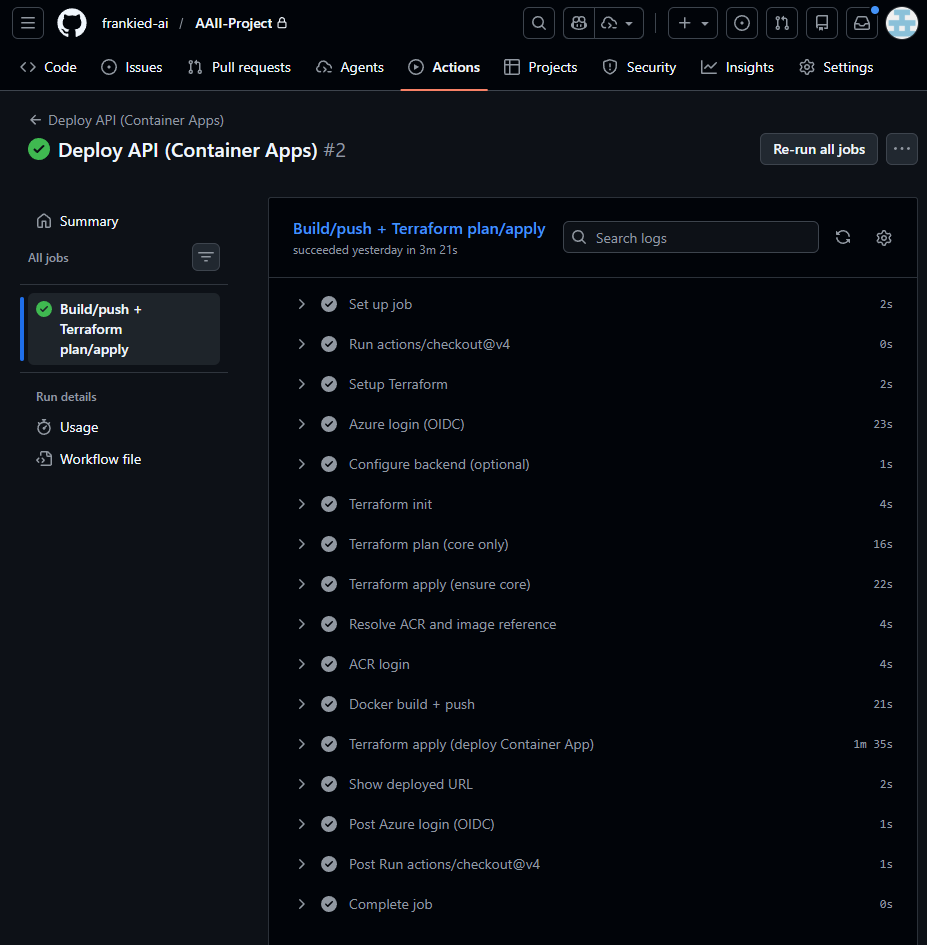Viewport: 927px width, 945px height.
Task: Click the filter icon beside All jobs
Action: tap(205, 257)
